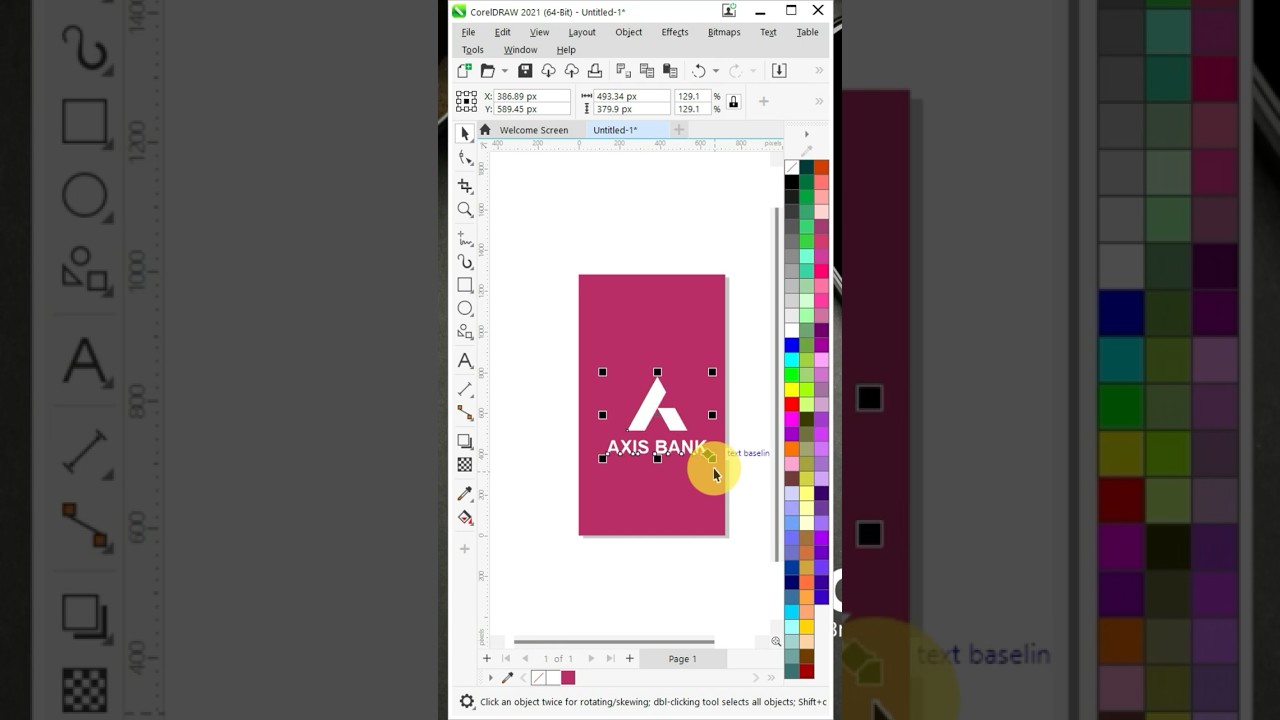
Task: Open the Window menu
Action: click(520, 50)
